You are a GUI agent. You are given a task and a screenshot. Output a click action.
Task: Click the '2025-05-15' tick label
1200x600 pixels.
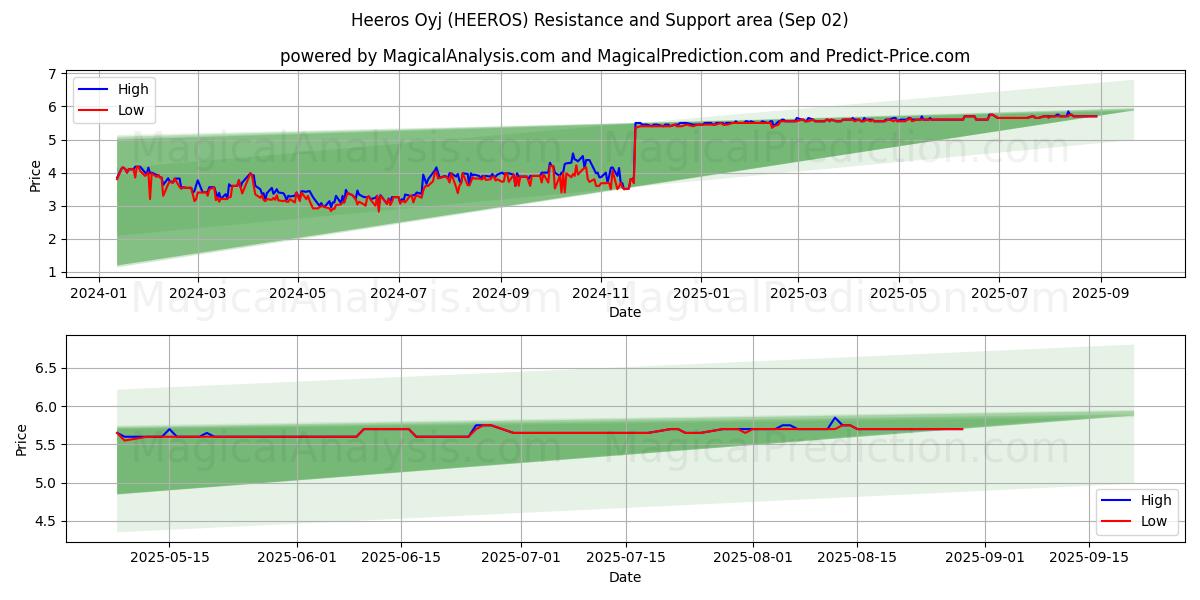169,557
